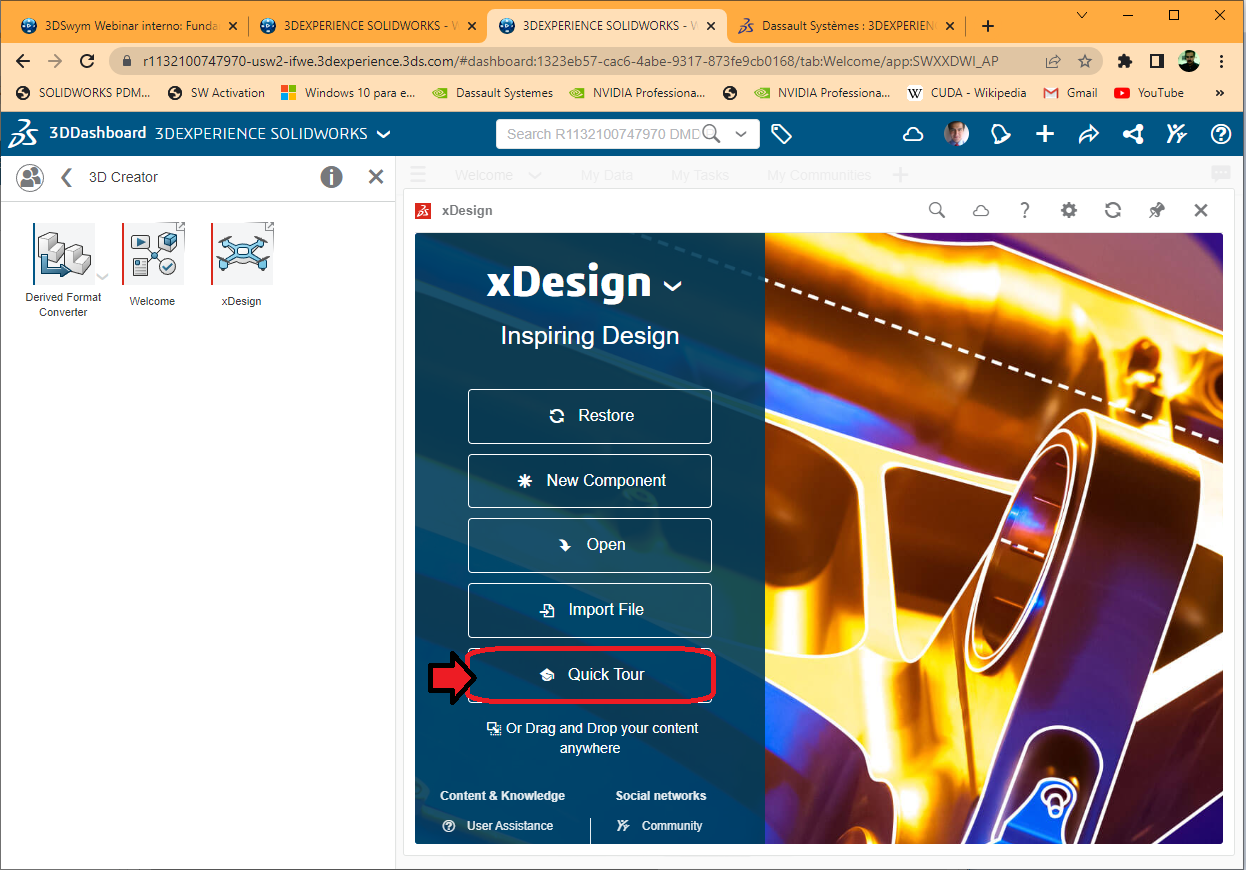Click the plus Add icon in the 3DDashboard header
Viewport: 1246px width, 870px height.
tap(1045, 134)
